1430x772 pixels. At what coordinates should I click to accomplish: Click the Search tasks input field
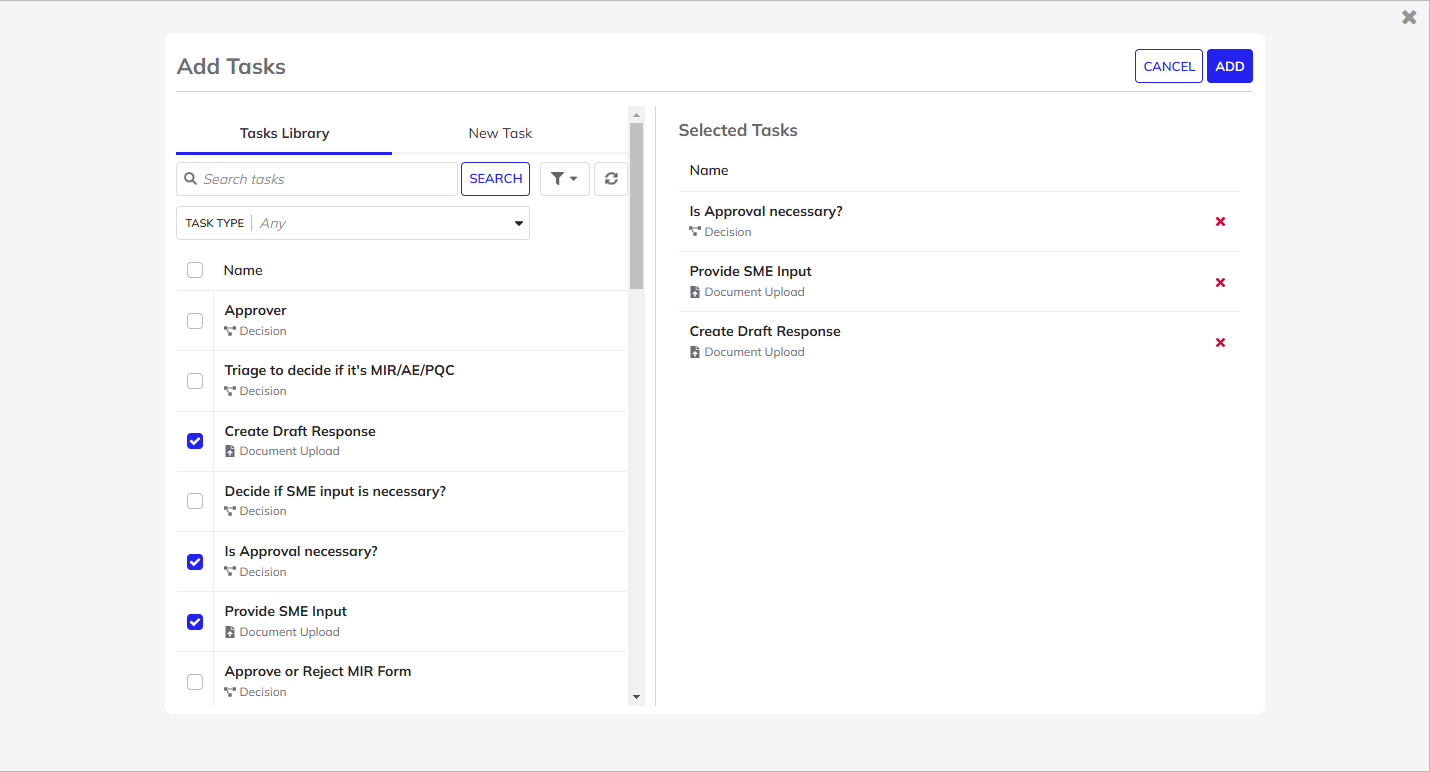(x=317, y=179)
